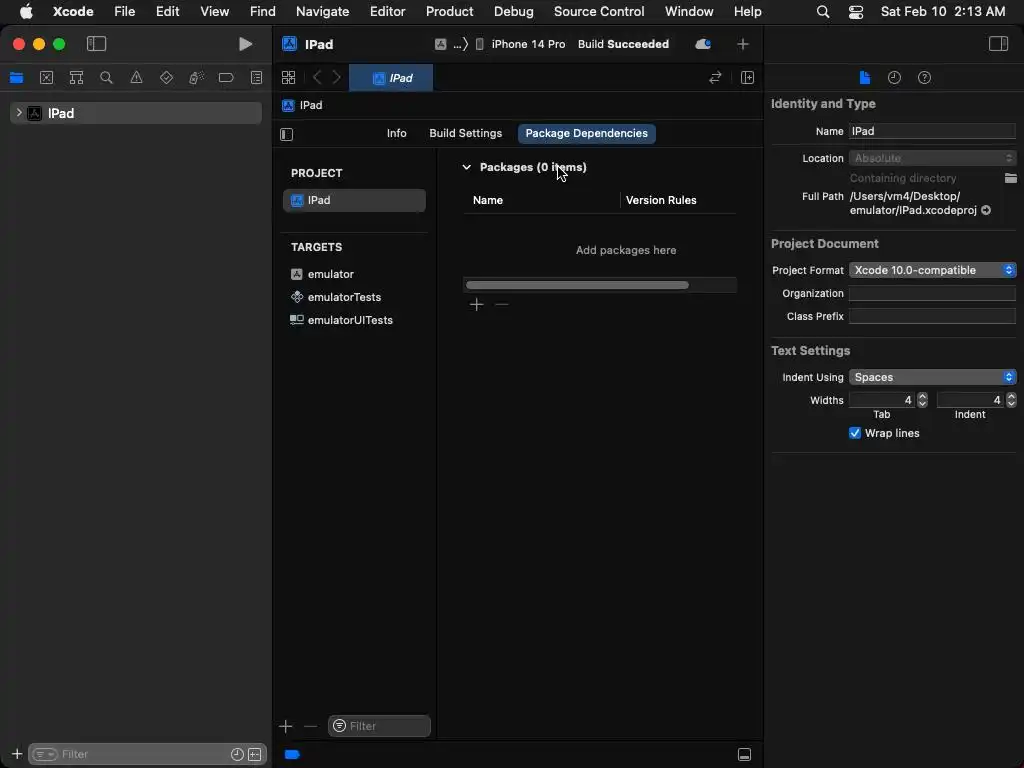
Task: Go back in editor history
Action: [x=317, y=78]
